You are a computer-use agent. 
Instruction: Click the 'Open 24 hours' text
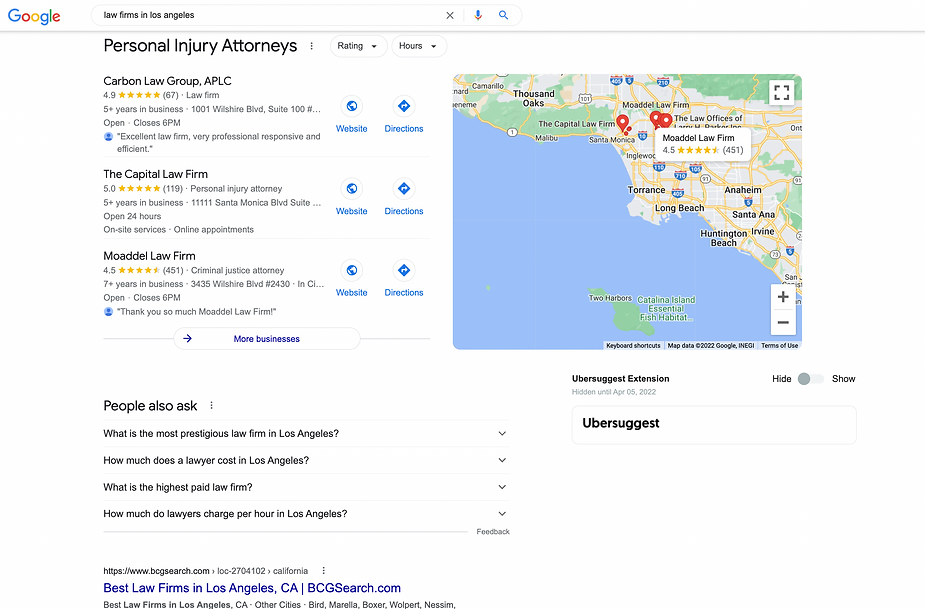(x=132, y=216)
